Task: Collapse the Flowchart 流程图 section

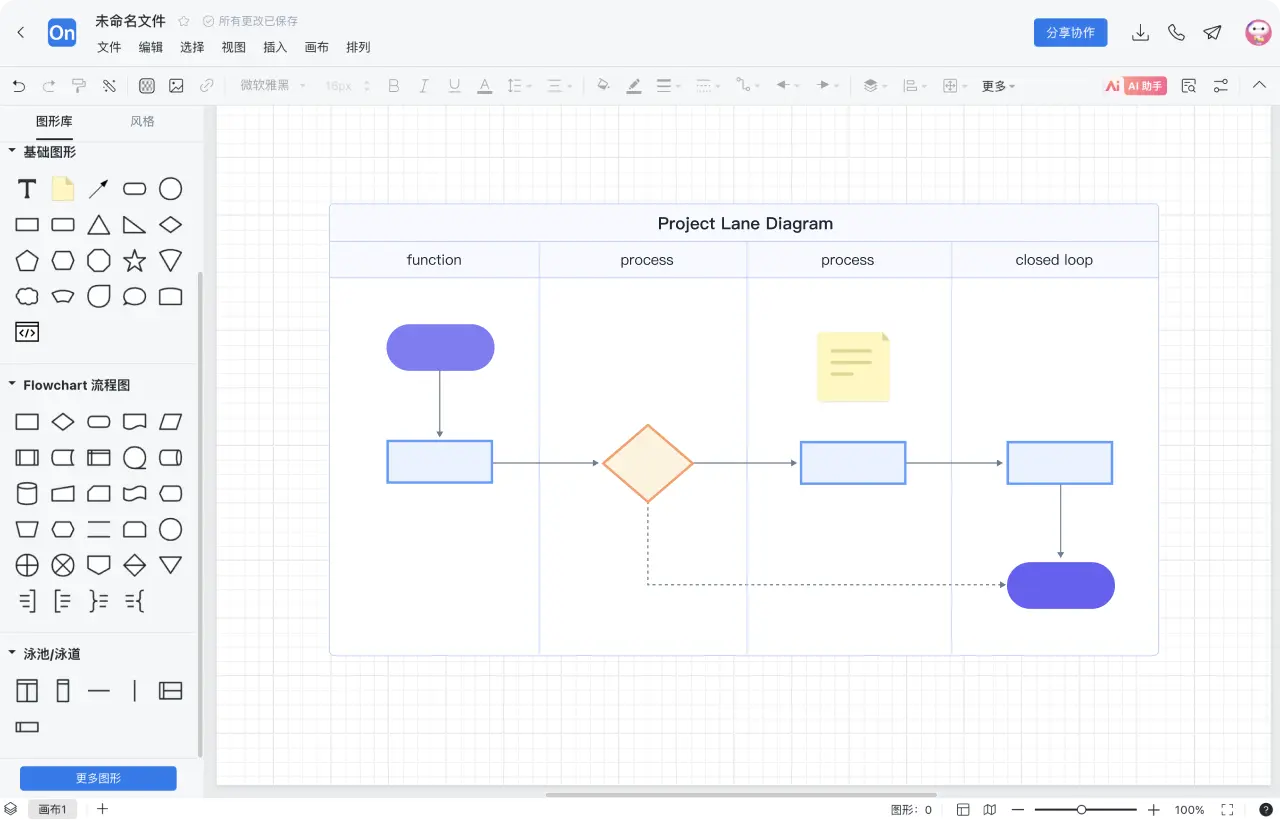Action: [12, 385]
